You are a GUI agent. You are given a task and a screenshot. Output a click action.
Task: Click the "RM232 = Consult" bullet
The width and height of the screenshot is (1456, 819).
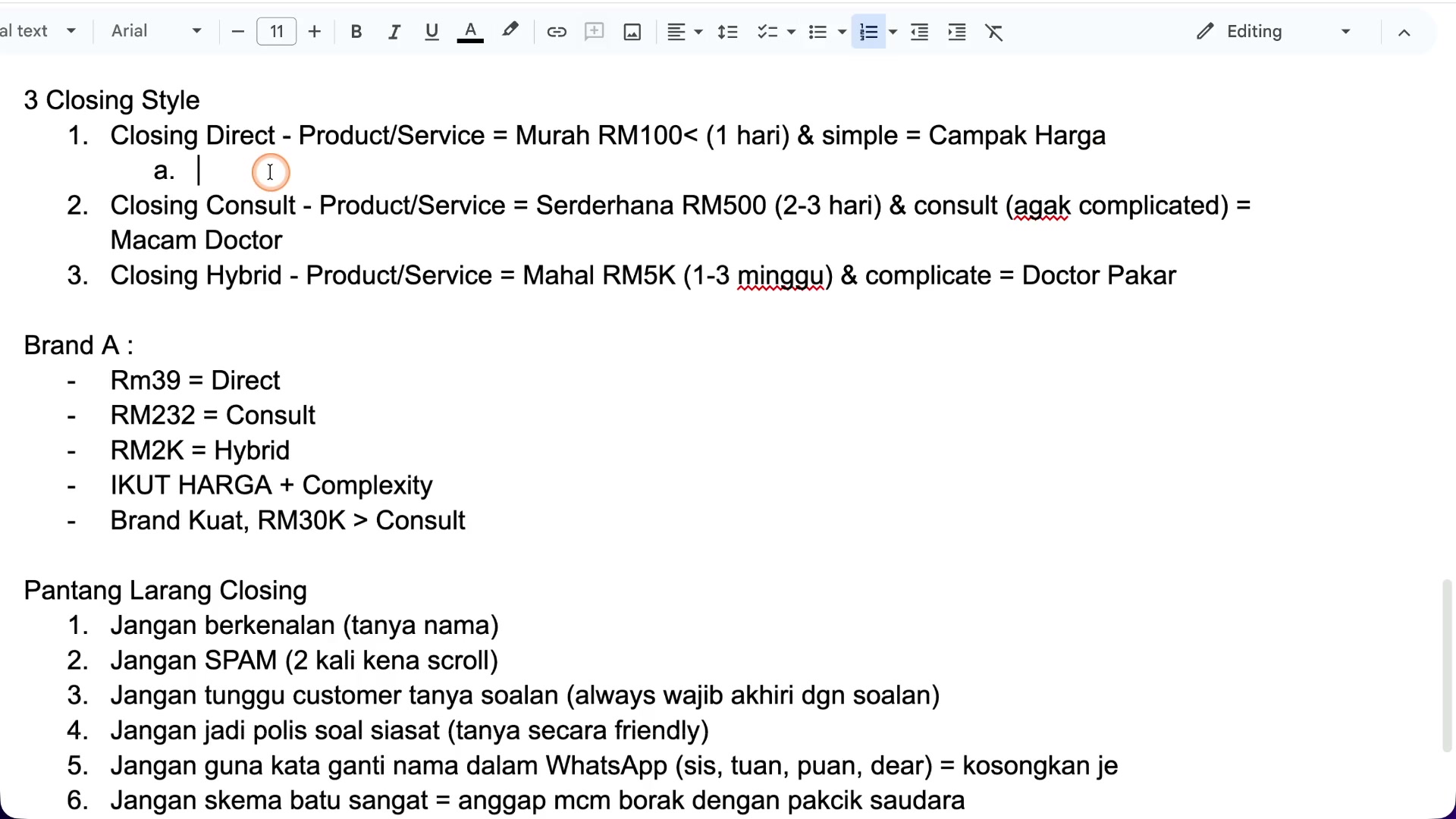point(213,416)
